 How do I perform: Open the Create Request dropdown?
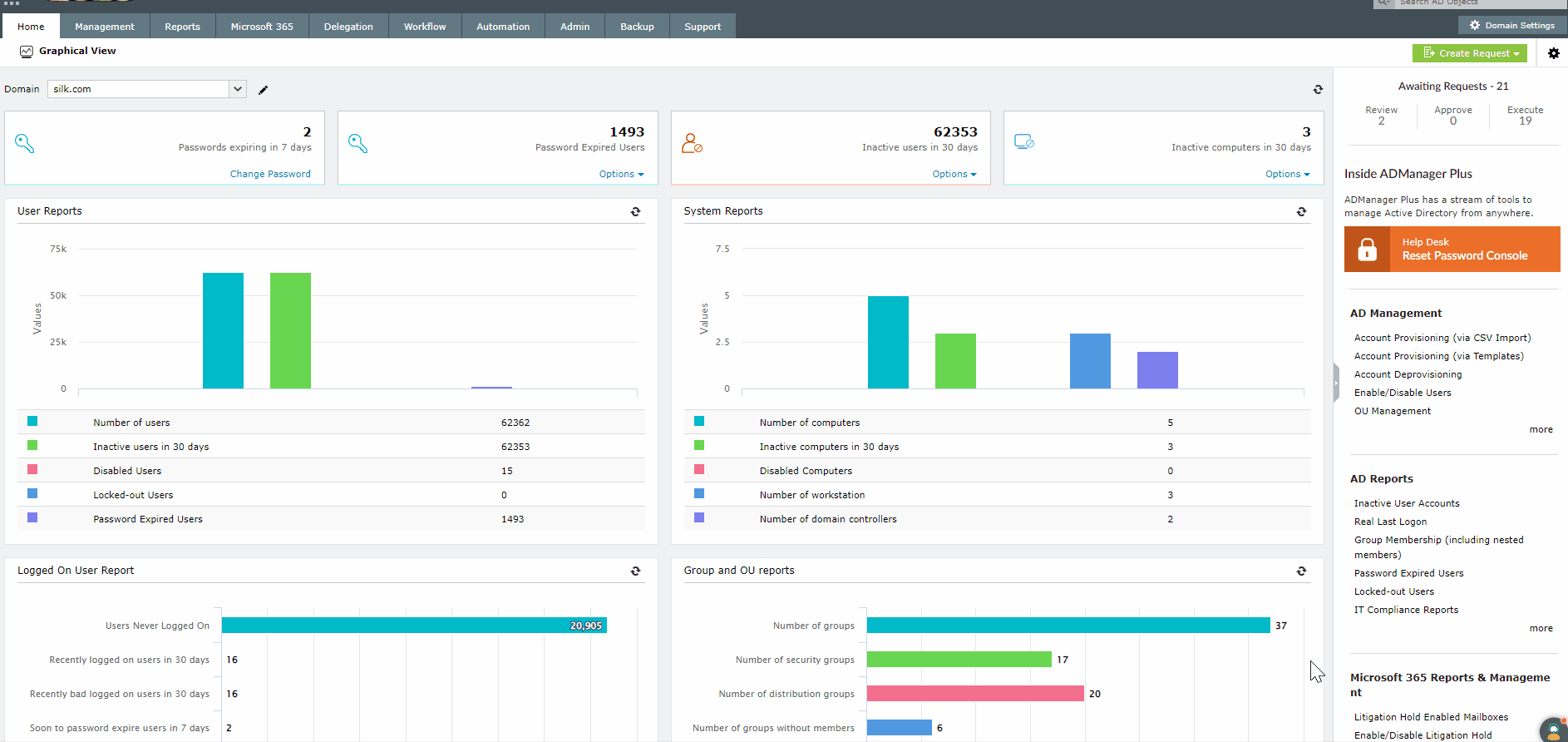pos(1469,53)
